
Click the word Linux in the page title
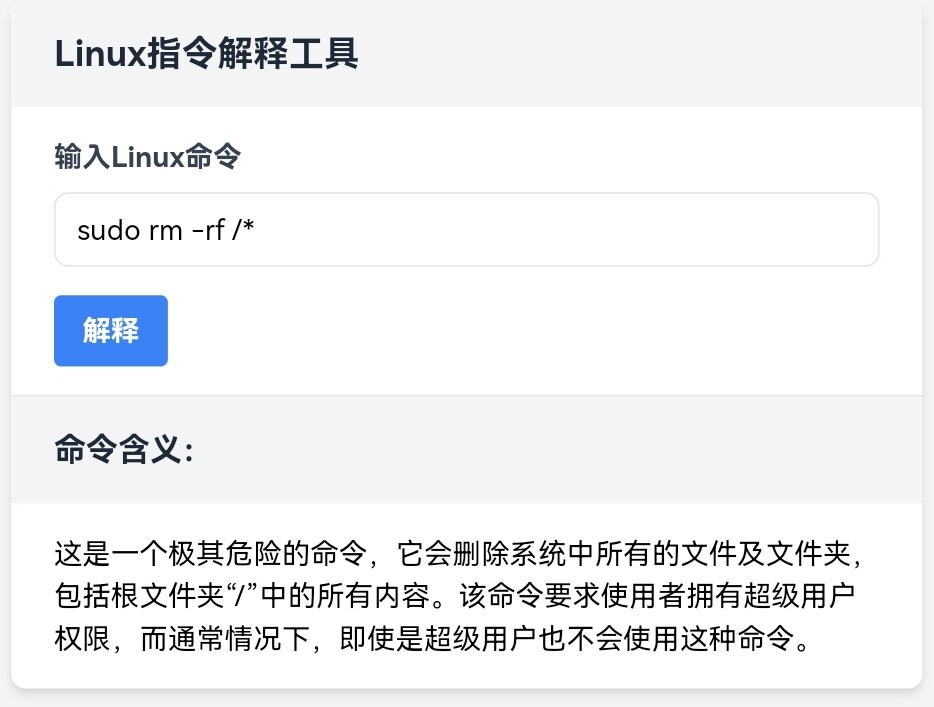coord(100,53)
